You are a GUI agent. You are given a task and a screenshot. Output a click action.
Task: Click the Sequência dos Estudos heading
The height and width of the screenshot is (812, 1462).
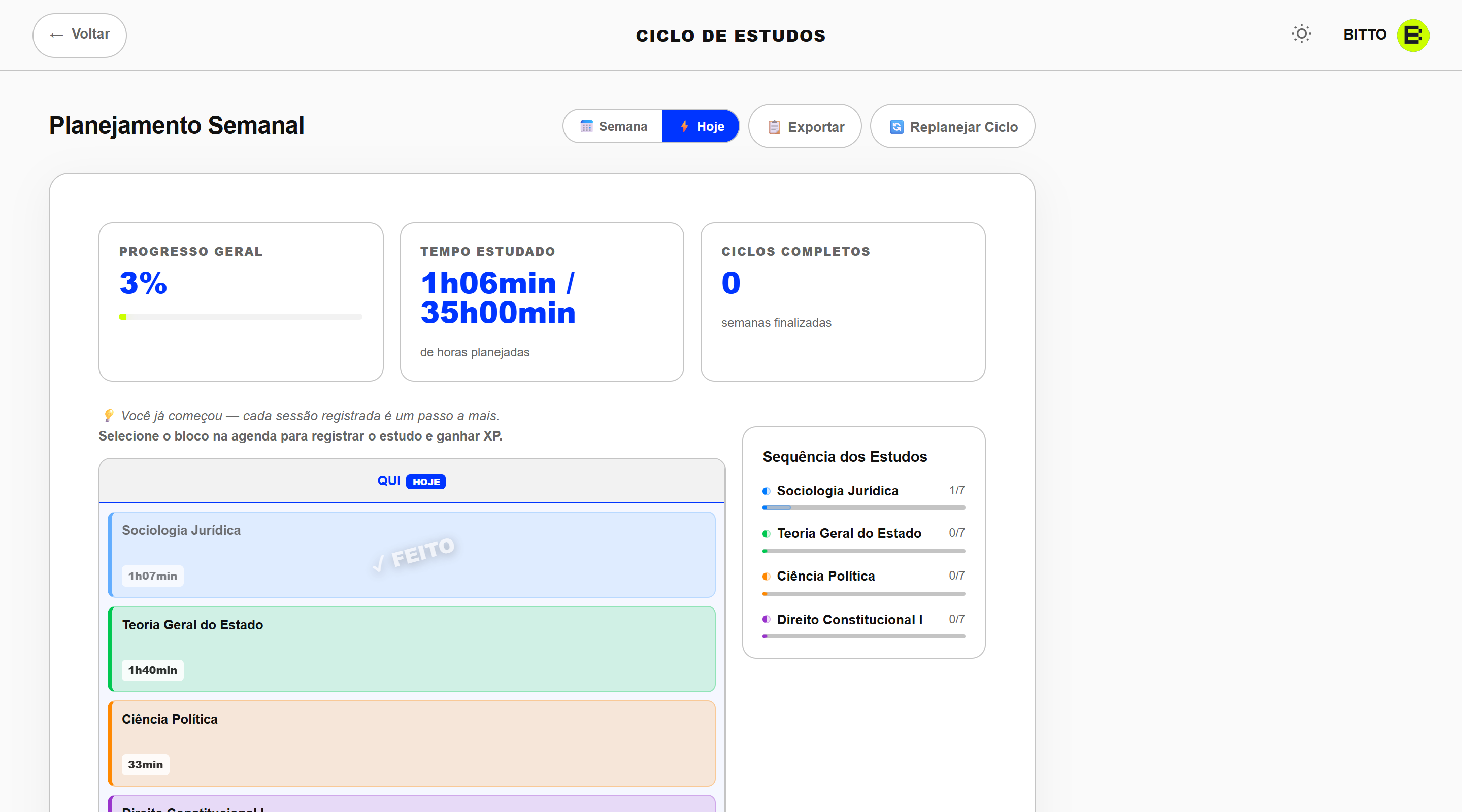(845, 456)
